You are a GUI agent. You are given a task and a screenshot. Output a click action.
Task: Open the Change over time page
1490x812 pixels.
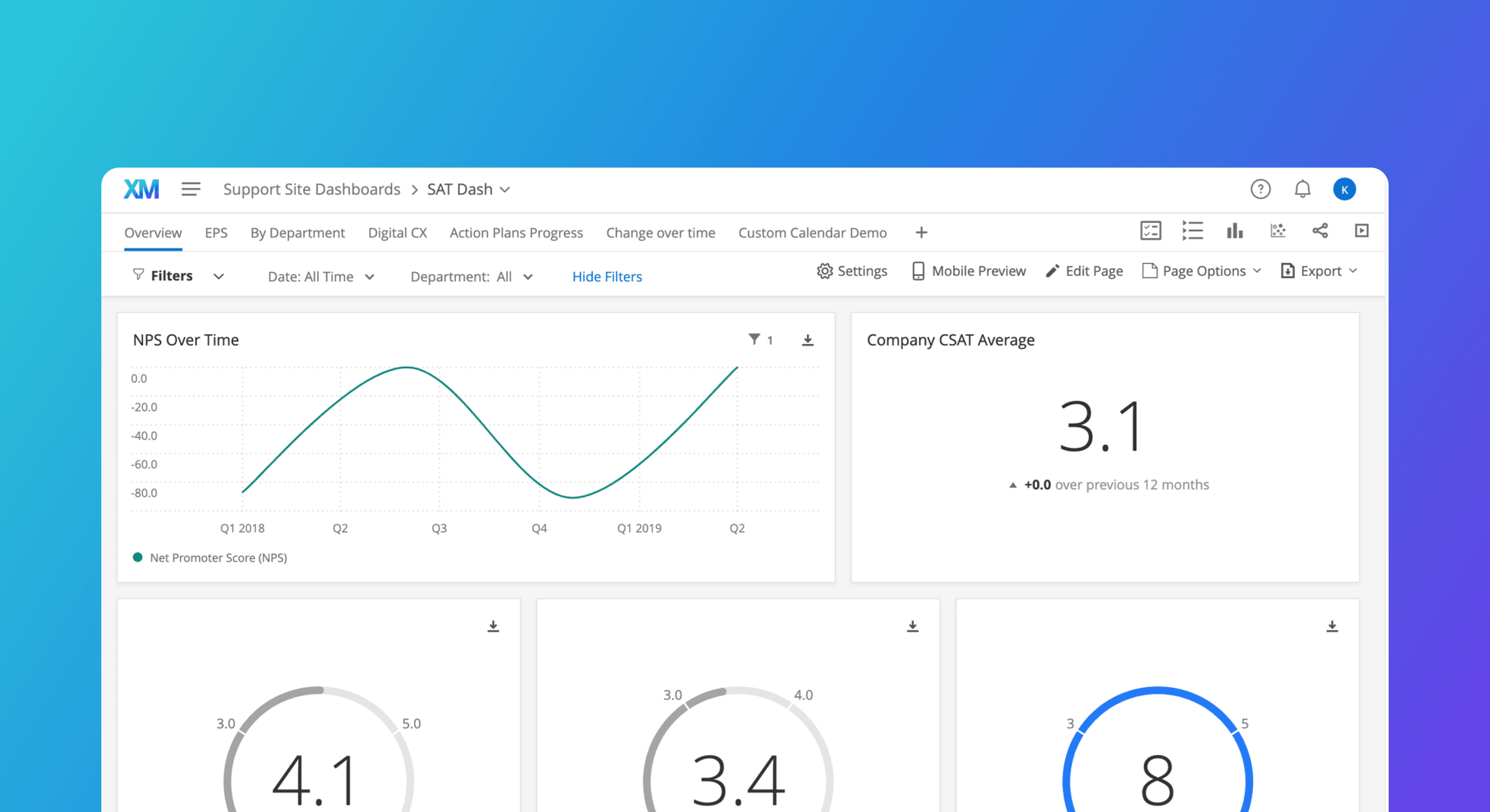[x=660, y=232]
